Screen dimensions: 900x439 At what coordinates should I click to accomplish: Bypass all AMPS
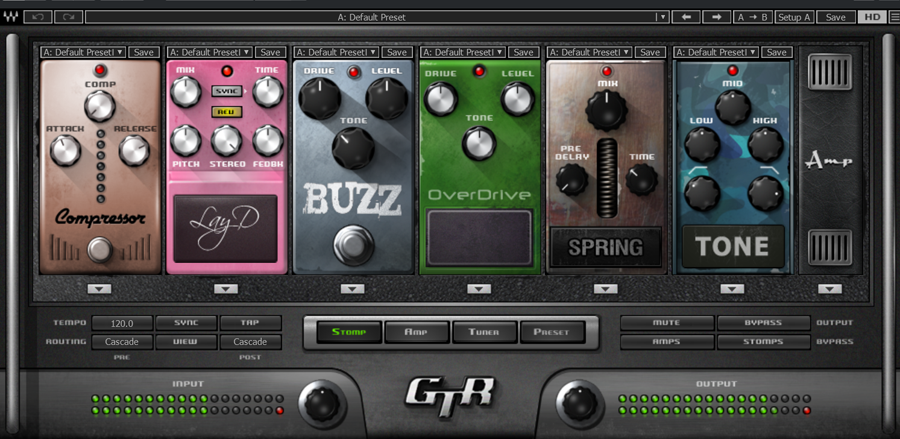667,341
